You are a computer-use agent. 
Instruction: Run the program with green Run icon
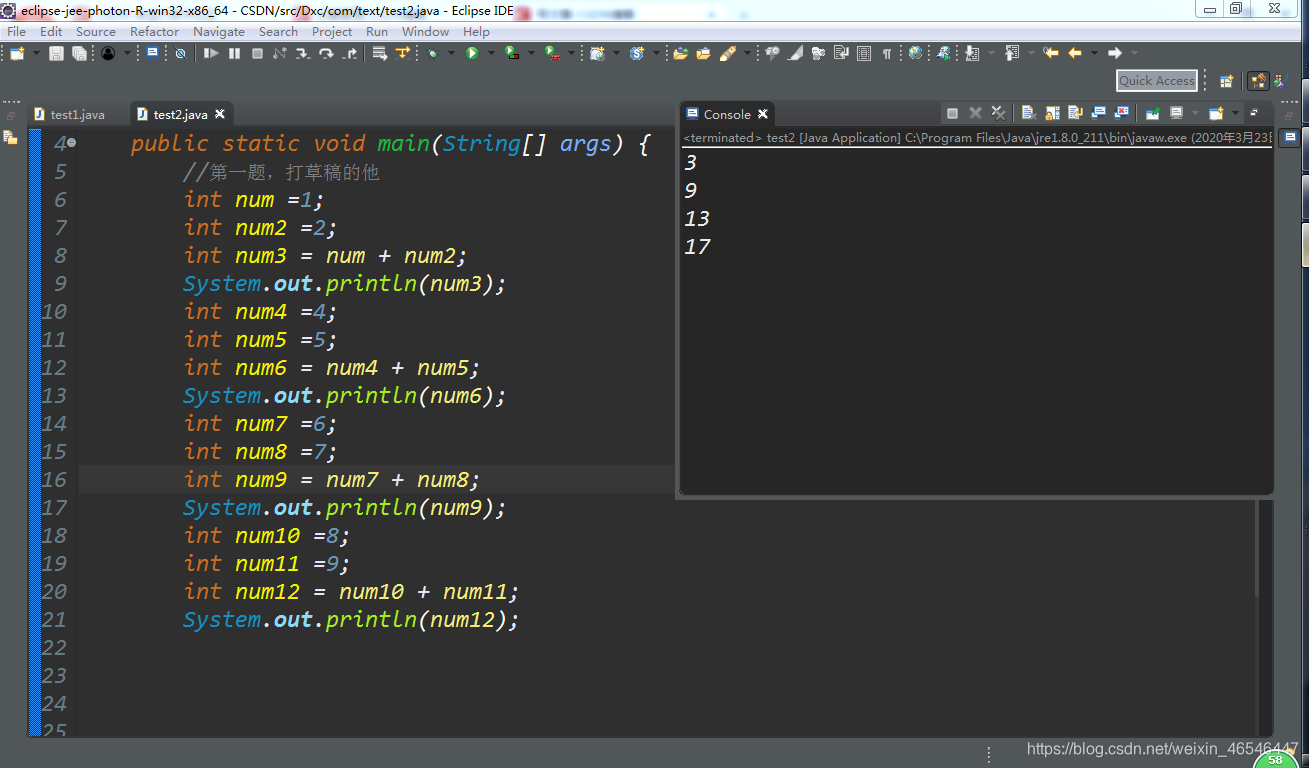coord(471,53)
